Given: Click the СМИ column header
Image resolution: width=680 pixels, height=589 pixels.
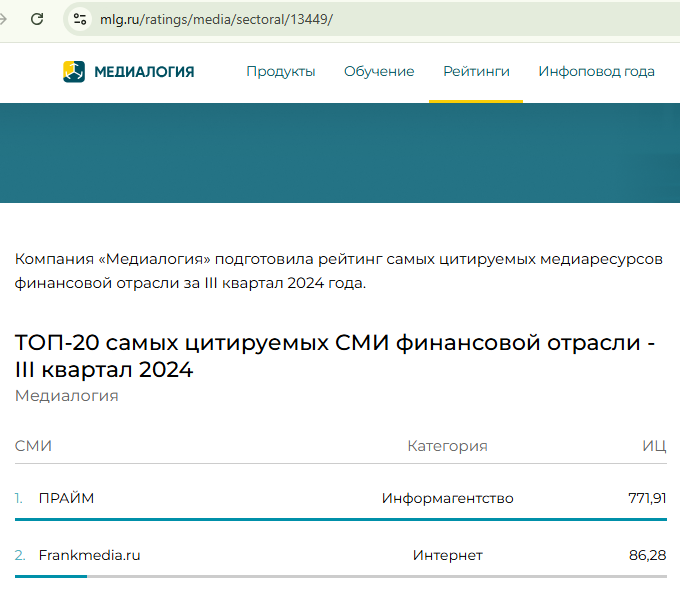Looking at the screenshot, I should pos(33,446).
